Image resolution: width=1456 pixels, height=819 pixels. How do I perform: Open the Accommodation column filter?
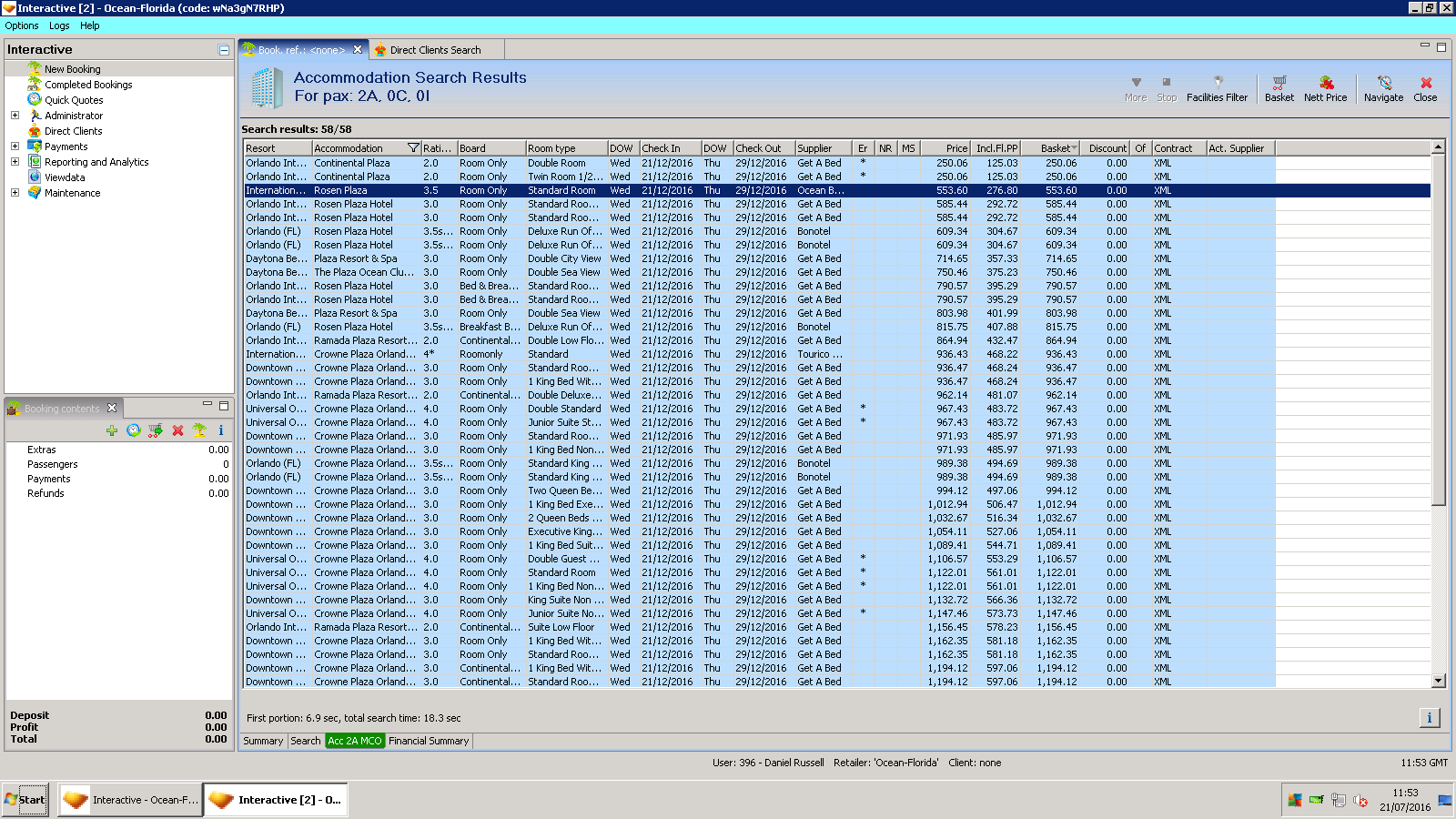(413, 148)
